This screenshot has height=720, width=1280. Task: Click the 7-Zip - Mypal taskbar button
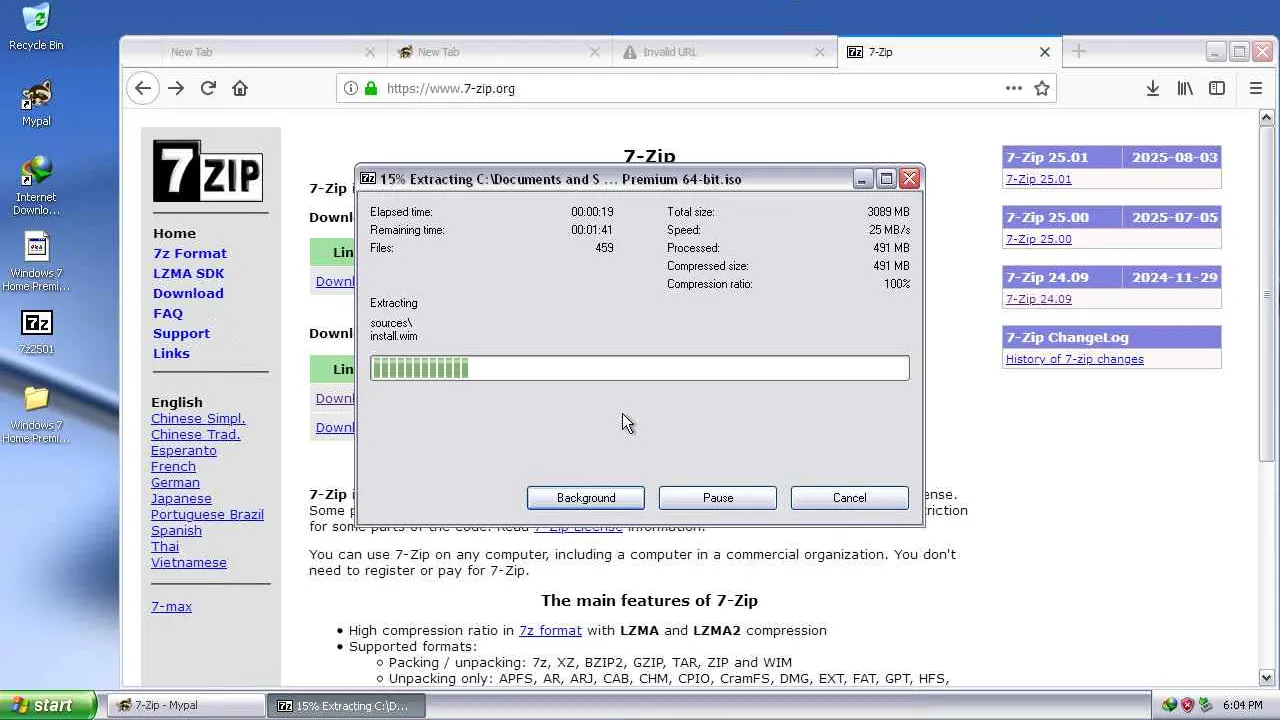pyautogui.click(x=186, y=705)
